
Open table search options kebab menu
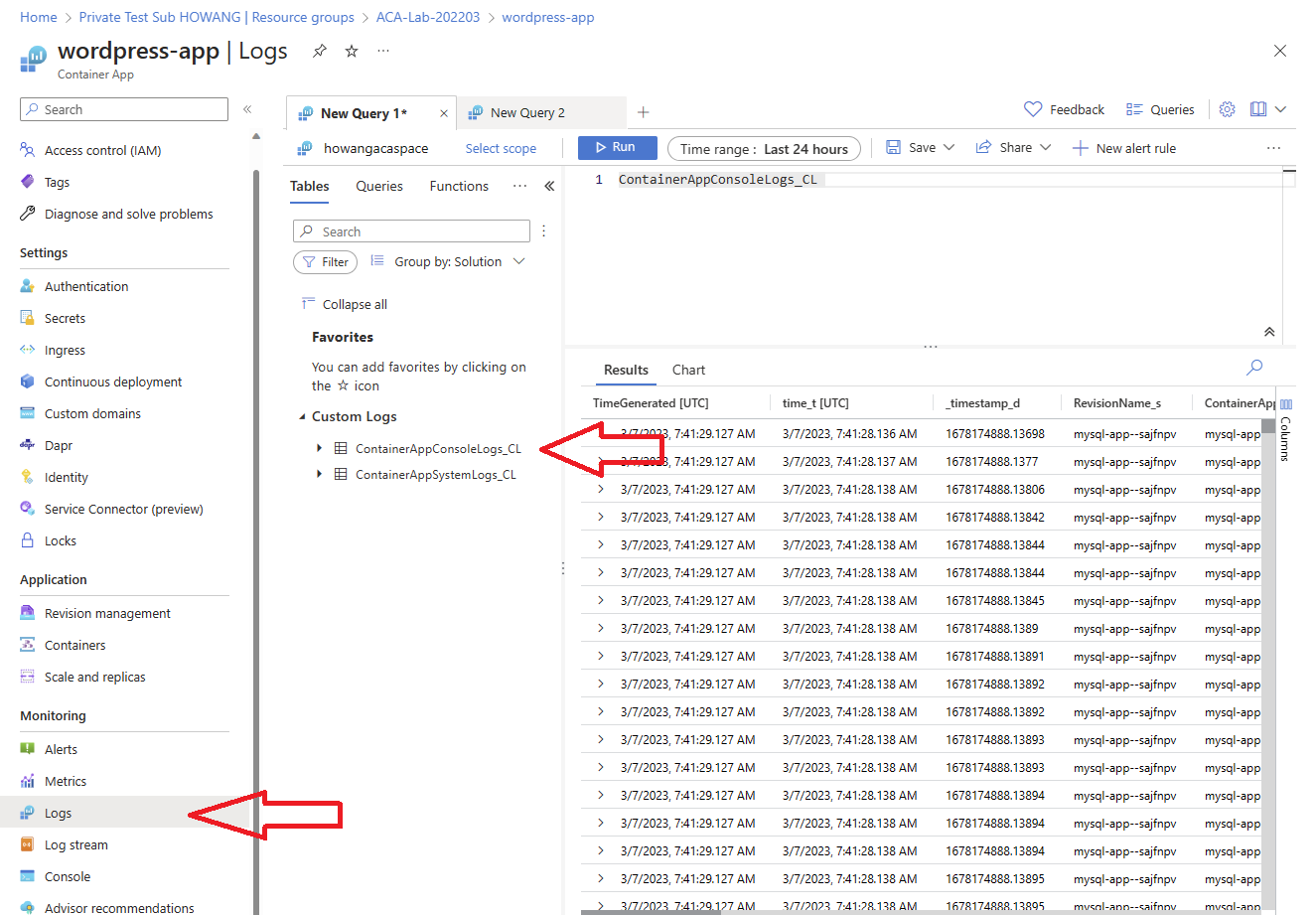click(544, 231)
